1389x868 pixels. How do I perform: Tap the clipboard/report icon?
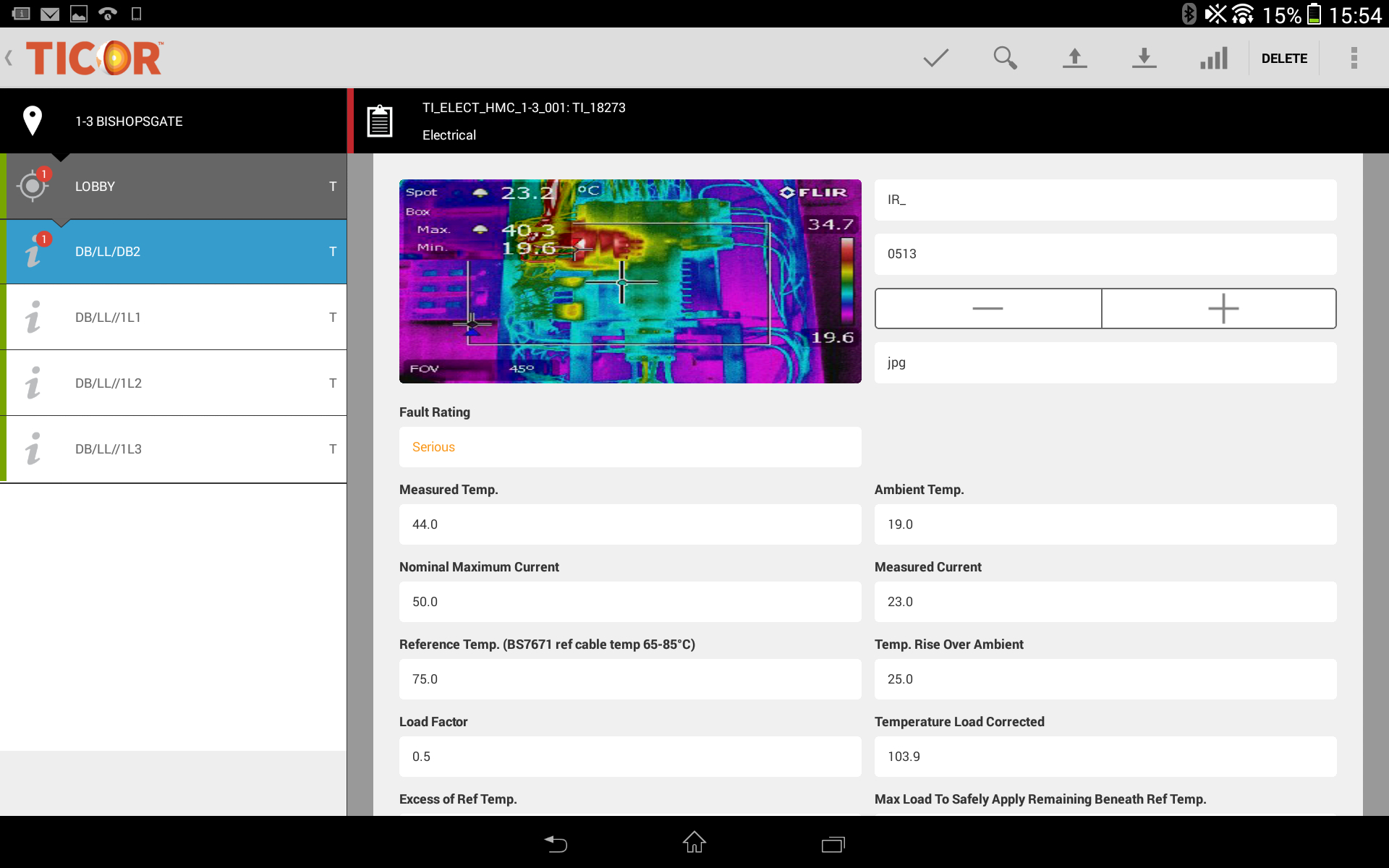(381, 120)
